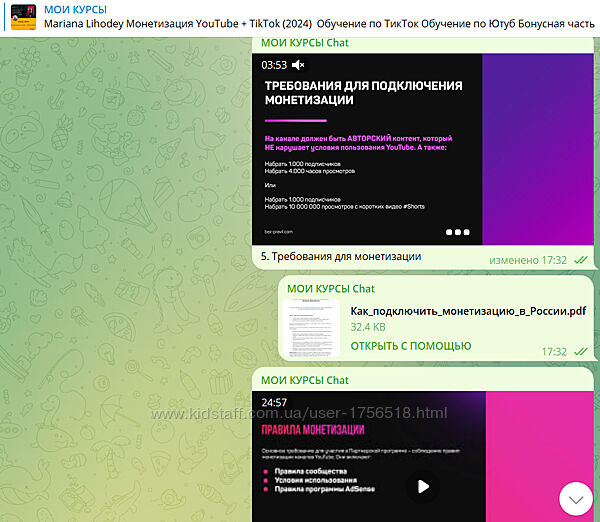This screenshot has height=522, width=600.
Task: Unmute the 03:53 video with speaker icon
Action: 298,65
